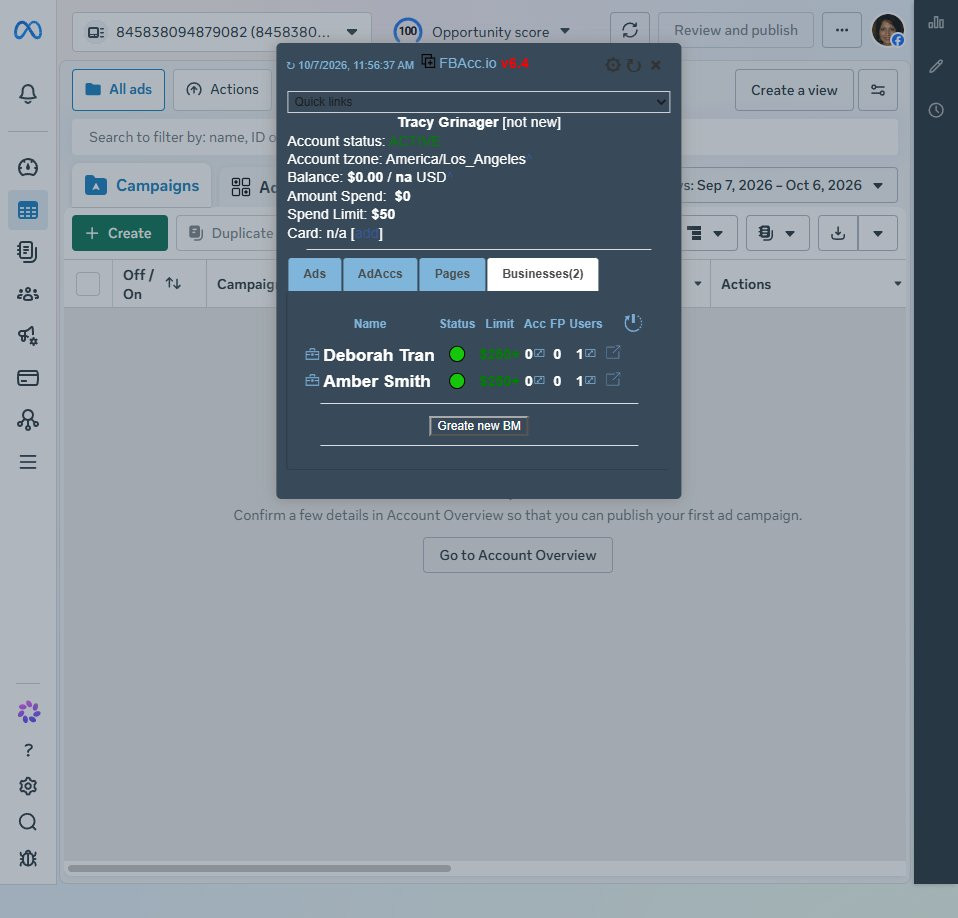This screenshot has width=958, height=918.
Task: Click the green Create button
Action: click(x=120, y=233)
